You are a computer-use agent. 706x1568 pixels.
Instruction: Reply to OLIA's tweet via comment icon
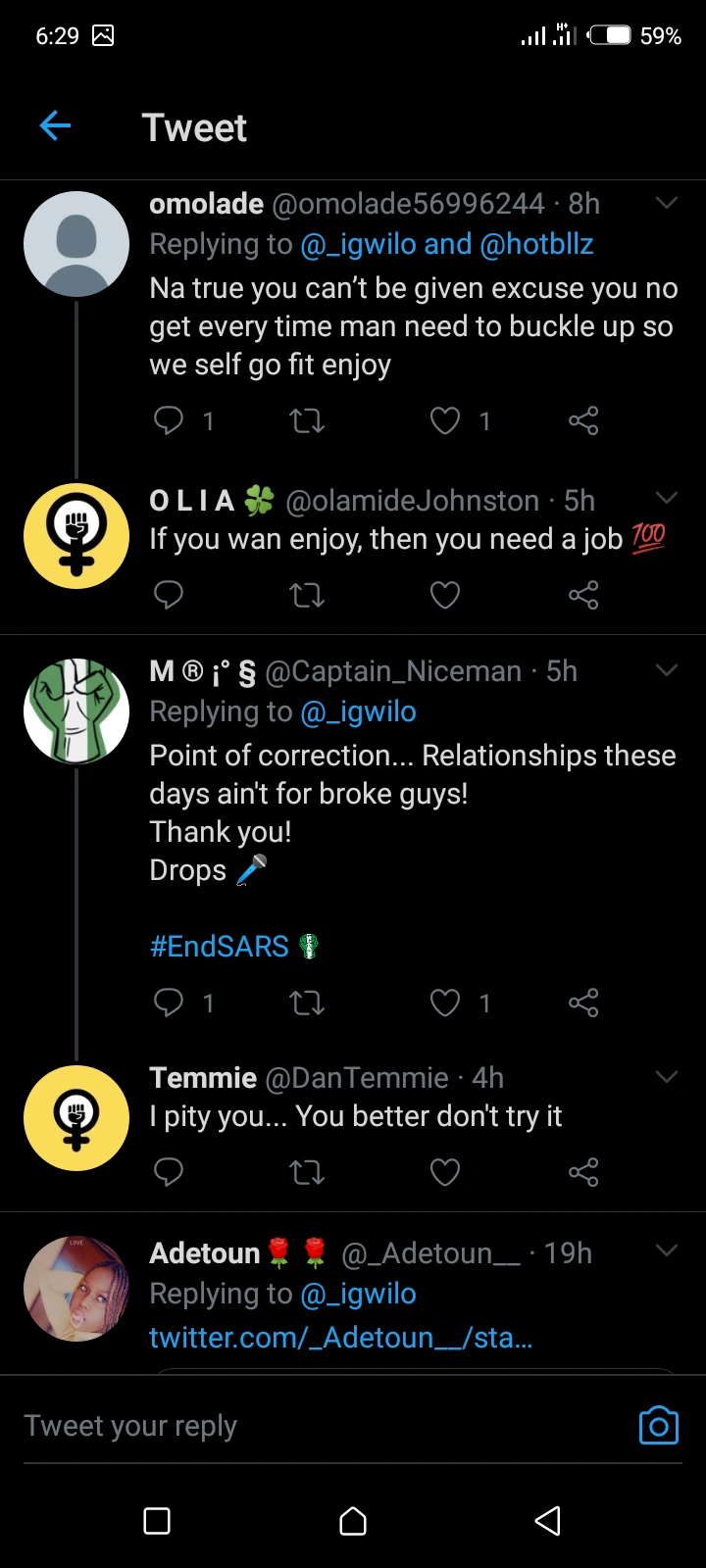pos(169,595)
